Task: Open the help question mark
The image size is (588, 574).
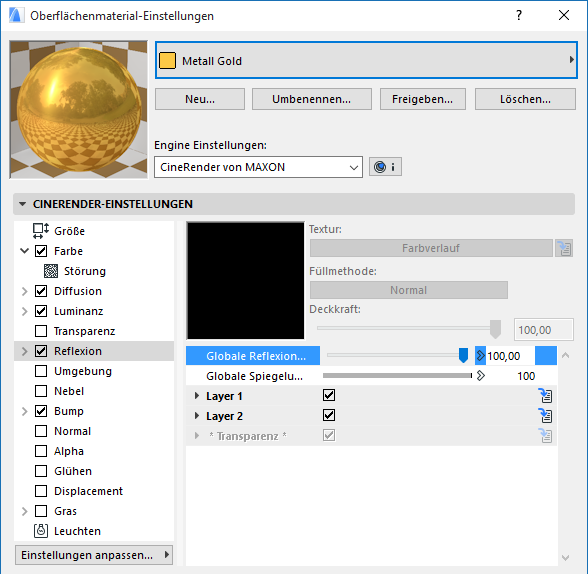Action: coord(519,15)
